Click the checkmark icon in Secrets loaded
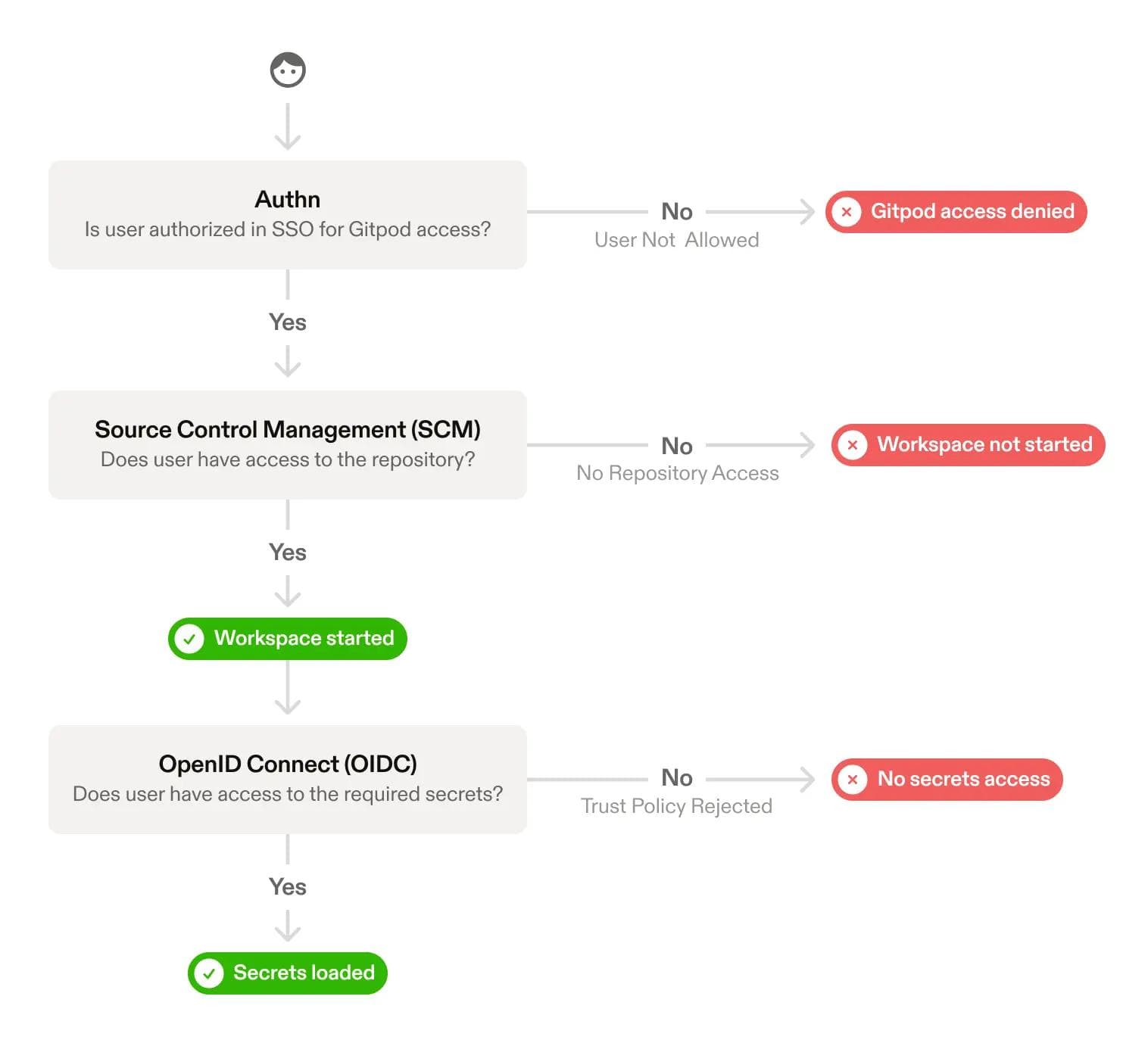Screen dimensions: 1148x1043 click(x=209, y=973)
